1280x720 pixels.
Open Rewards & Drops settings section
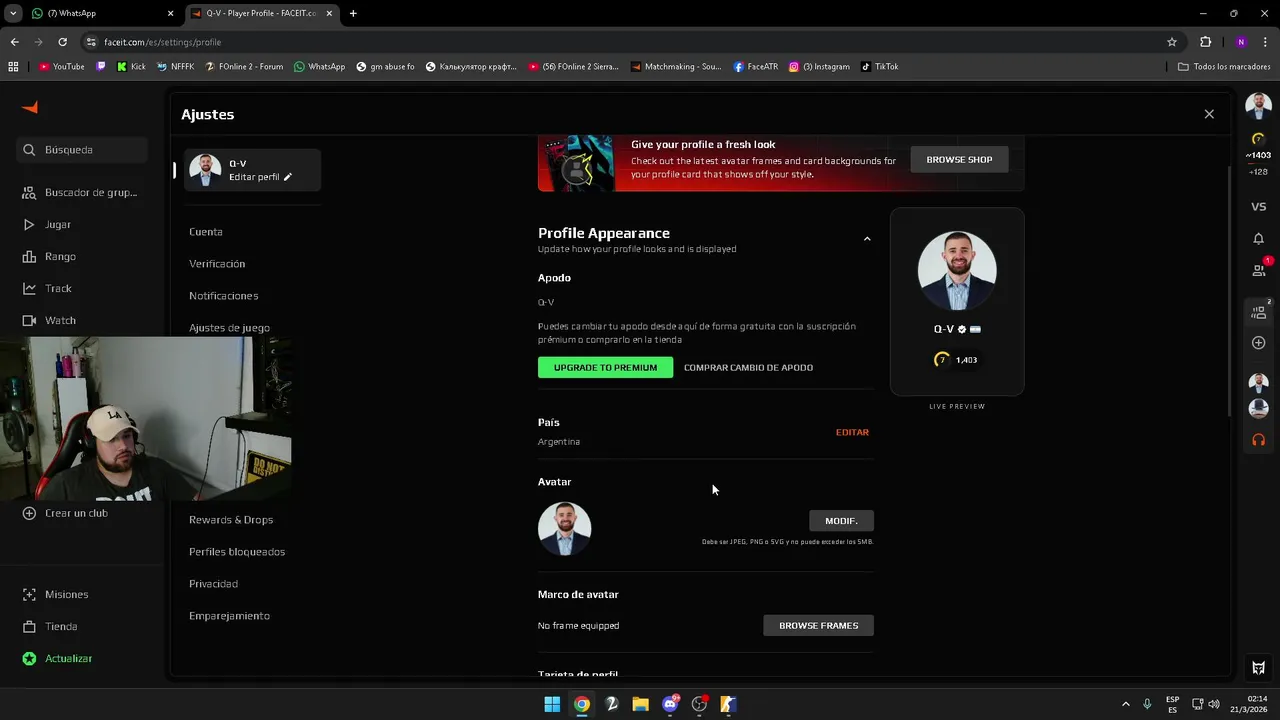coord(231,520)
